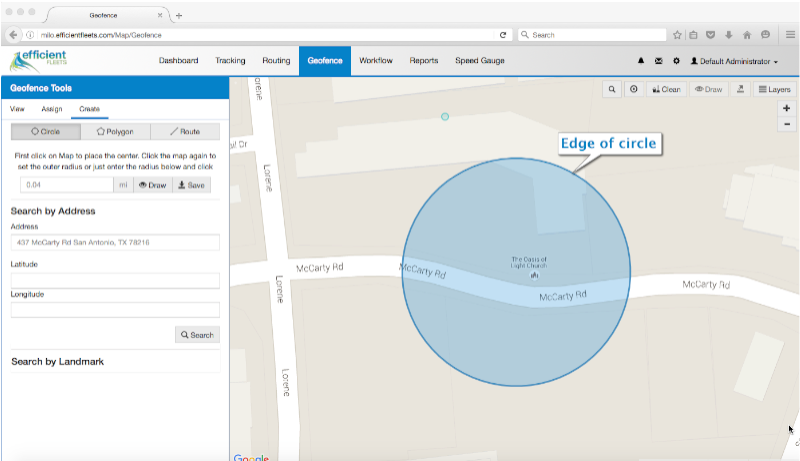The width and height of the screenshot is (800, 461).
Task: Open the settings gear icon
Action: [x=676, y=61]
